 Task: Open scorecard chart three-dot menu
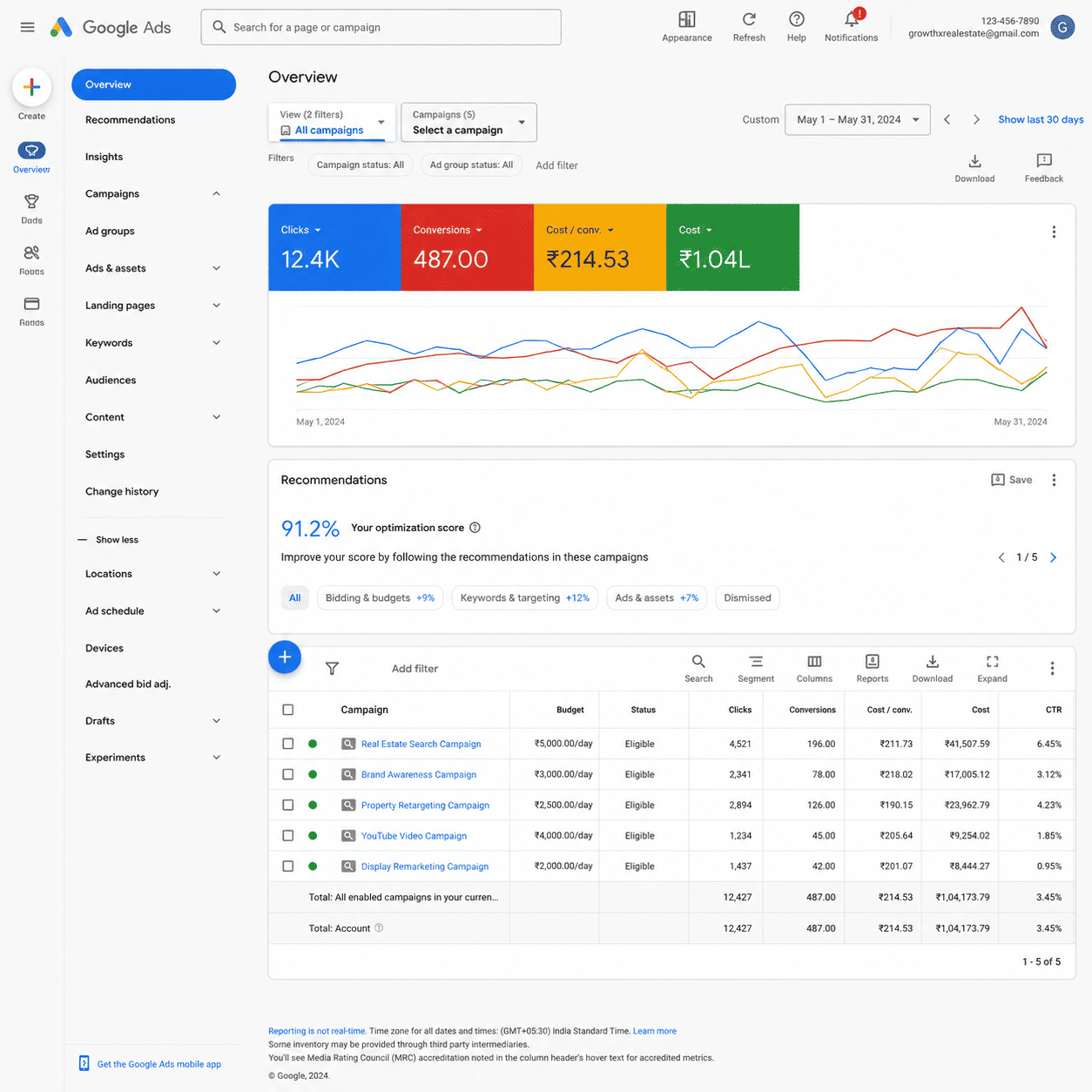click(x=1054, y=232)
